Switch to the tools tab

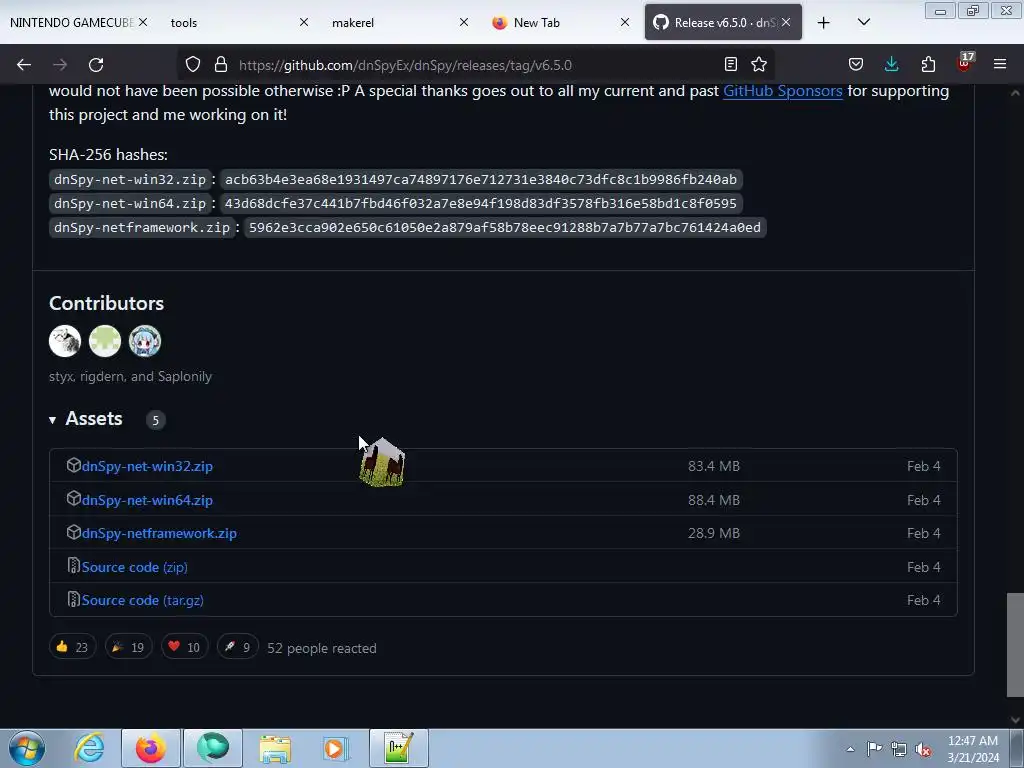[184, 23]
